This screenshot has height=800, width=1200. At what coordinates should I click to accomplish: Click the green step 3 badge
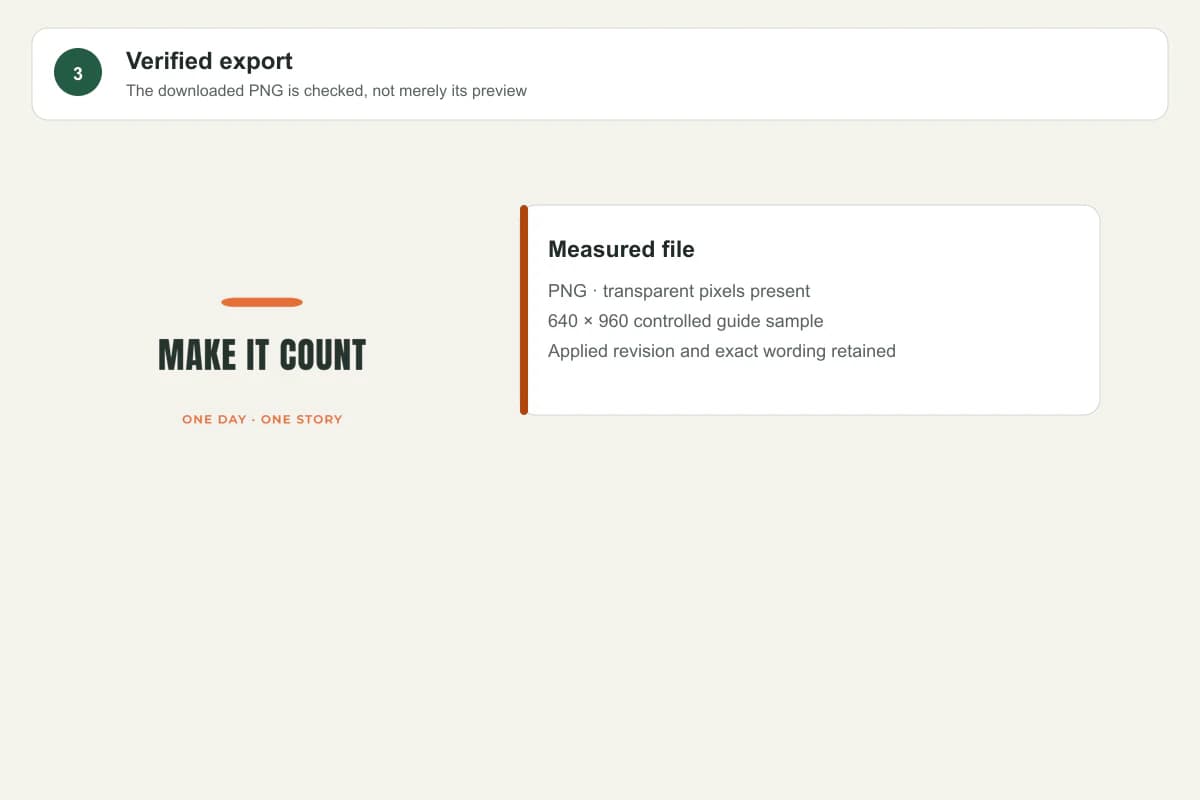78,73
